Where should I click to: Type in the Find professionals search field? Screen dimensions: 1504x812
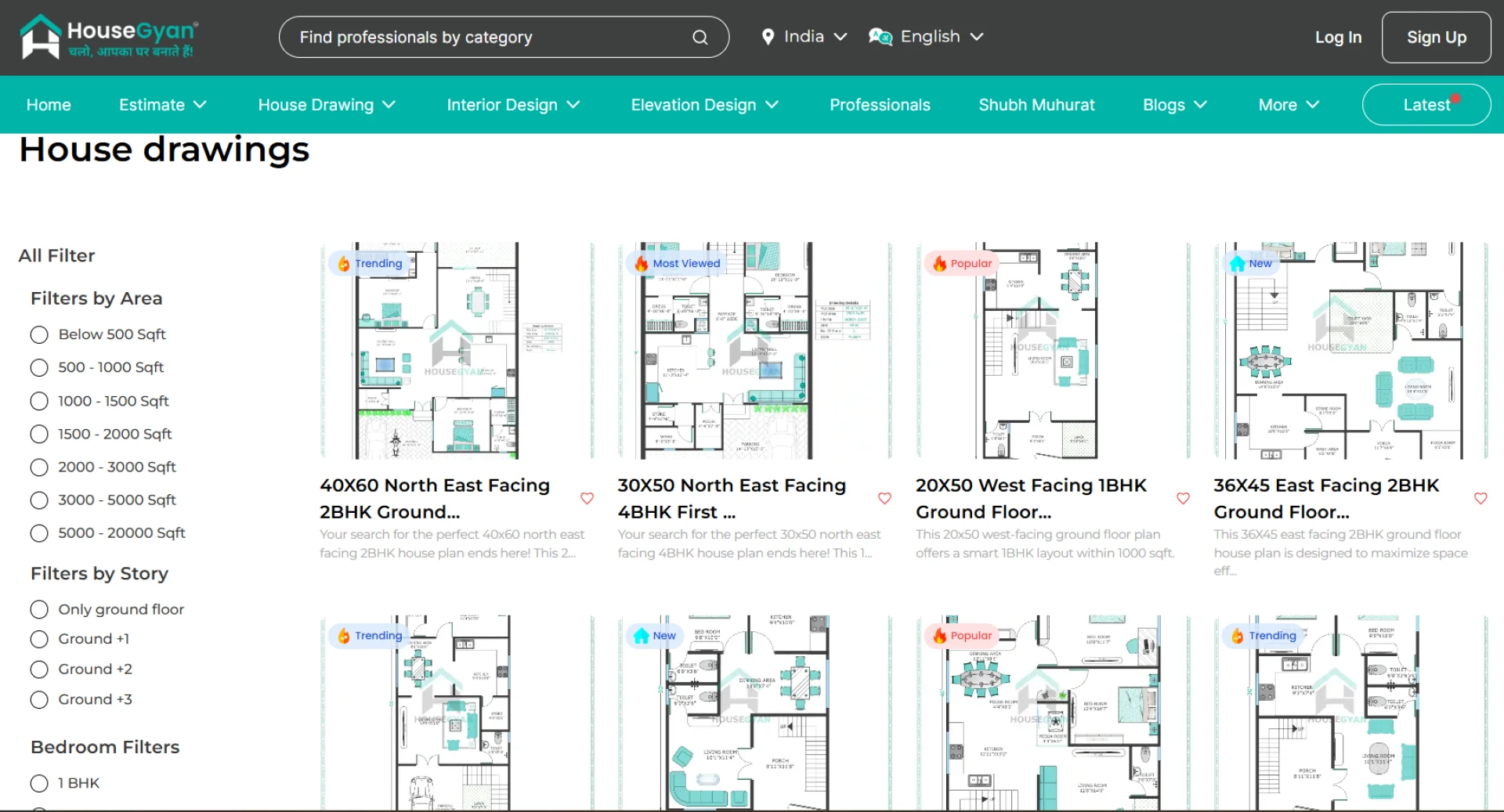point(486,38)
